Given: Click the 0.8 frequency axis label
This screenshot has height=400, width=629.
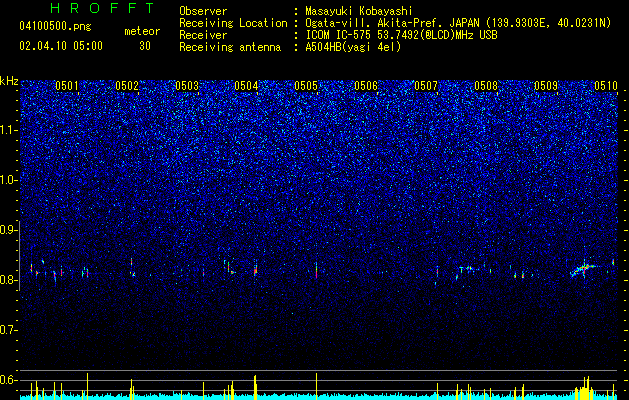Looking at the screenshot, I should (x=9, y=280).
